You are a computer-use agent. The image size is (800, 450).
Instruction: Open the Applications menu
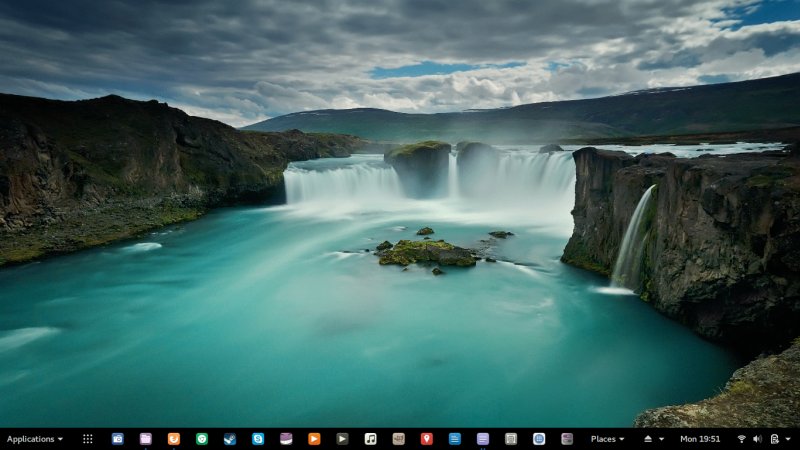pos(35,439)
